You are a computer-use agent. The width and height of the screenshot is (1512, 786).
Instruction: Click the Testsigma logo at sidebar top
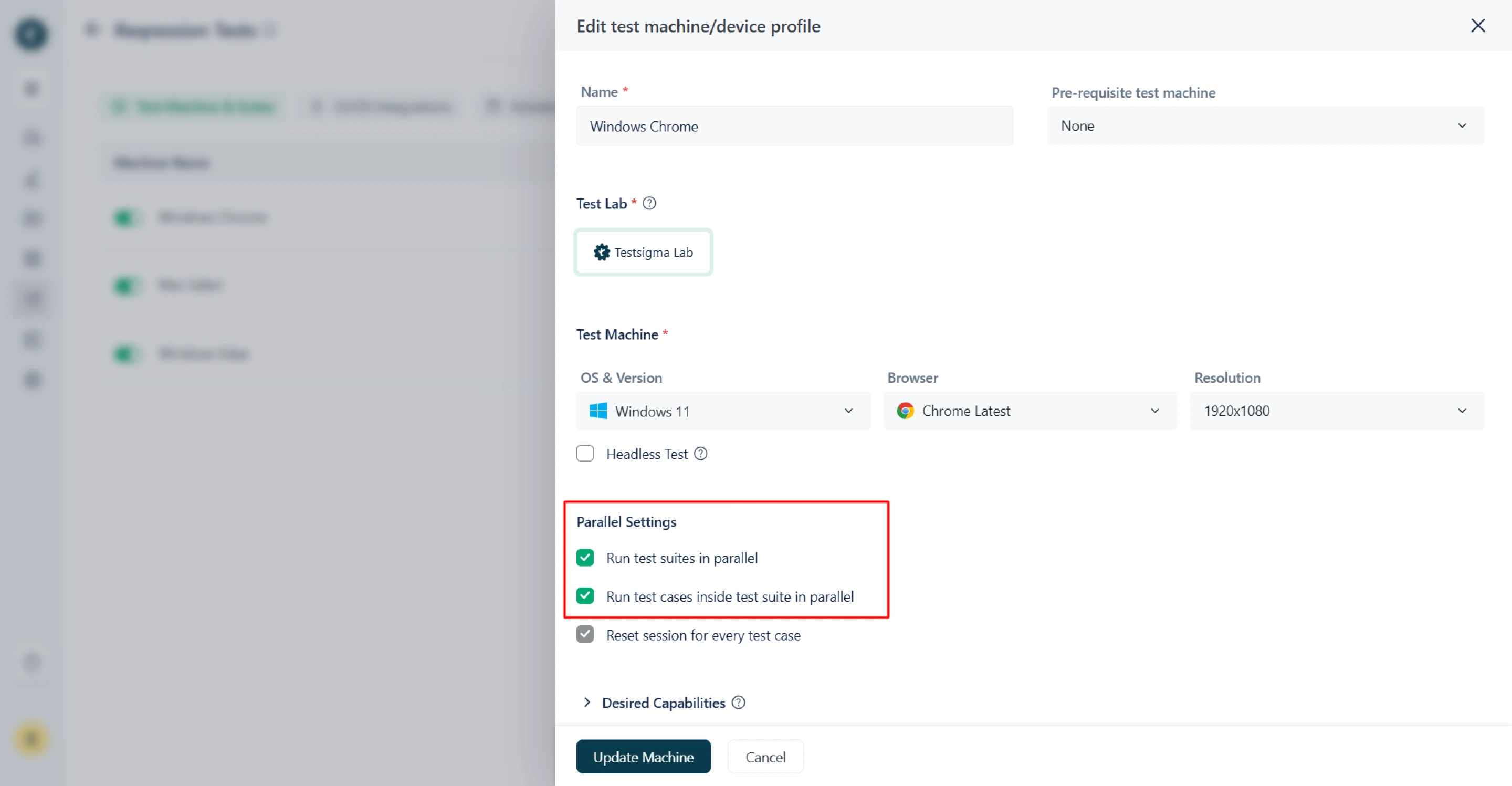pos(31,34)
